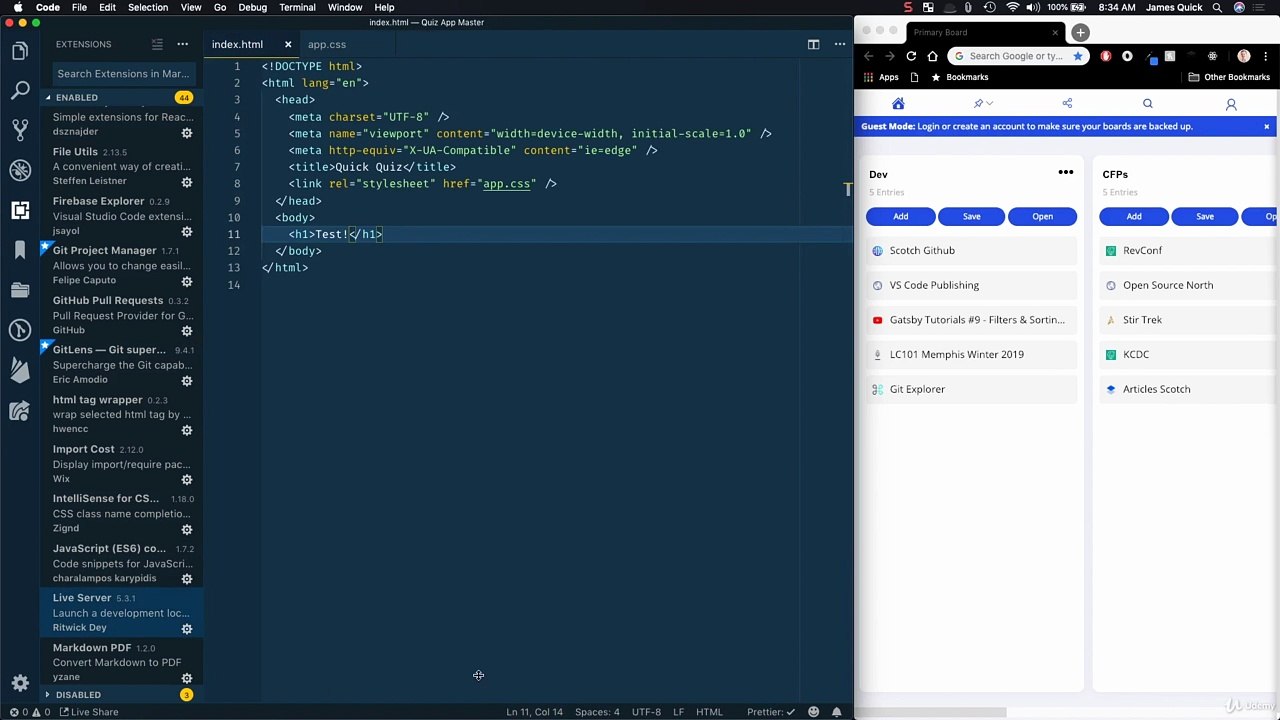Click Add button in Dev column
This screenshot has height=720, width=1280.
pos(901,216)
